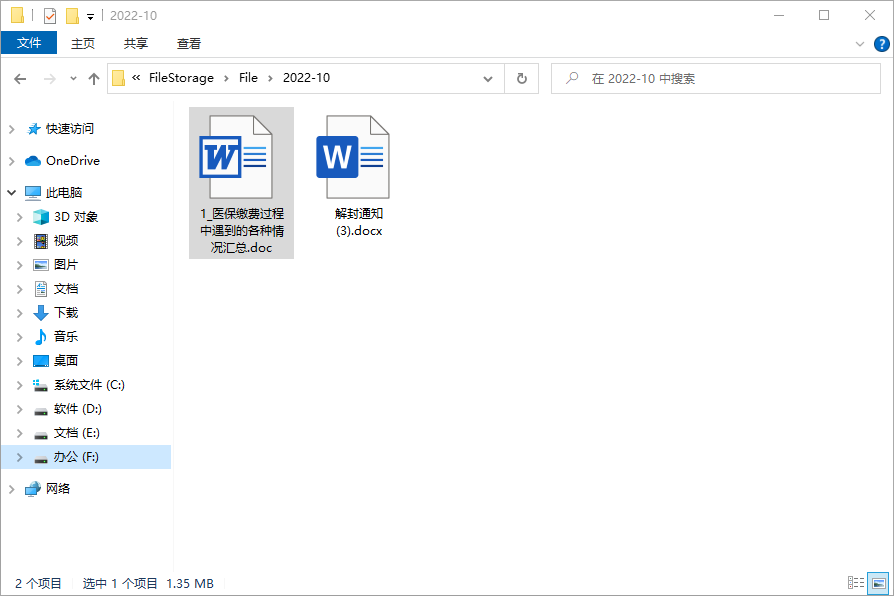Click the back navigation arrow
The height and width of the screenshot is (596, 894).
coord(20,78)
